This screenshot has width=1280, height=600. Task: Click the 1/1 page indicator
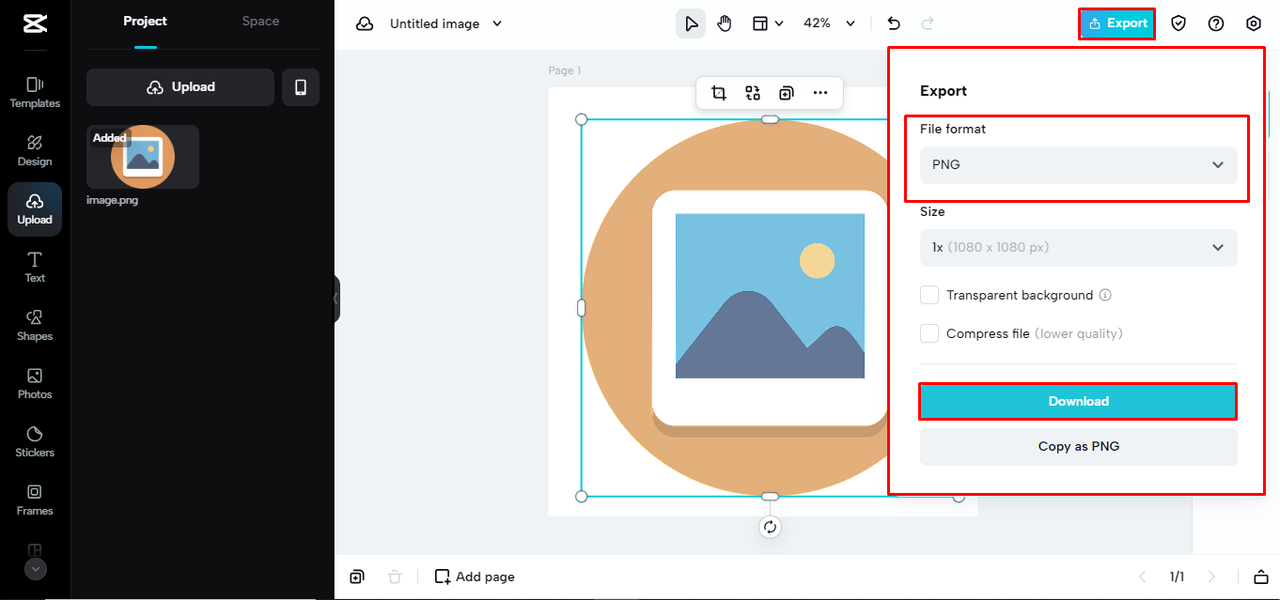point(1177,577)
